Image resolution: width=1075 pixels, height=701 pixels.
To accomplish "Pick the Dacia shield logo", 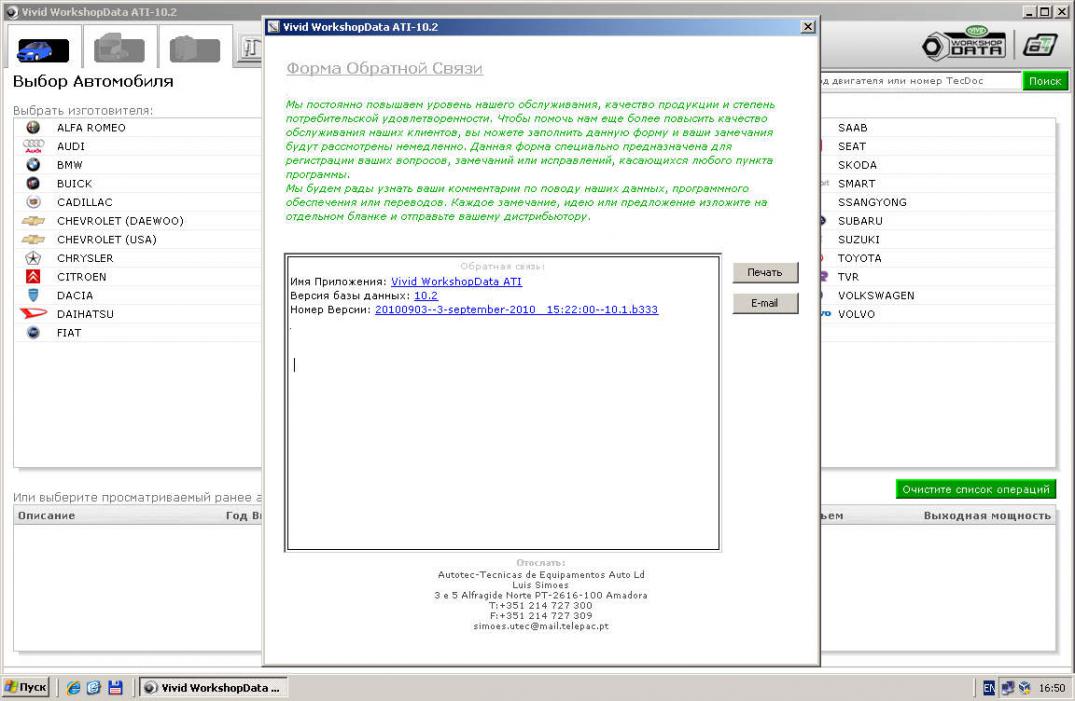I will click(x=33, y=295).
